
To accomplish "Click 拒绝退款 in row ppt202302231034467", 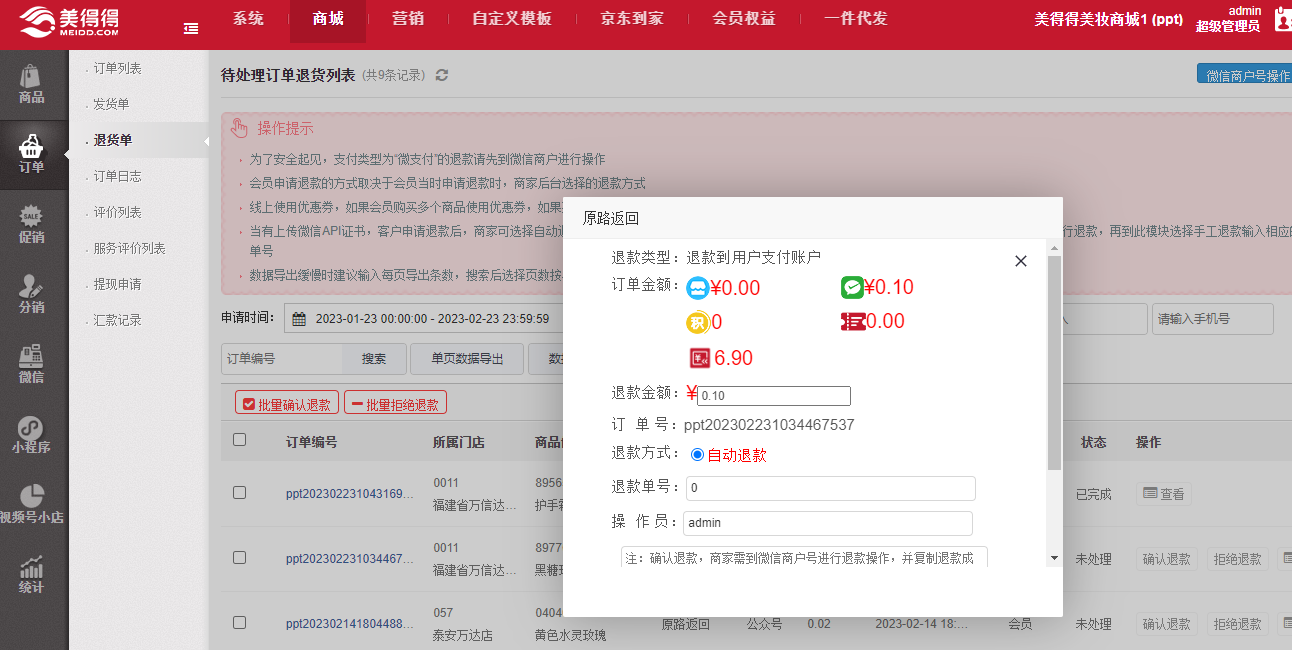I will [1237, 559].
